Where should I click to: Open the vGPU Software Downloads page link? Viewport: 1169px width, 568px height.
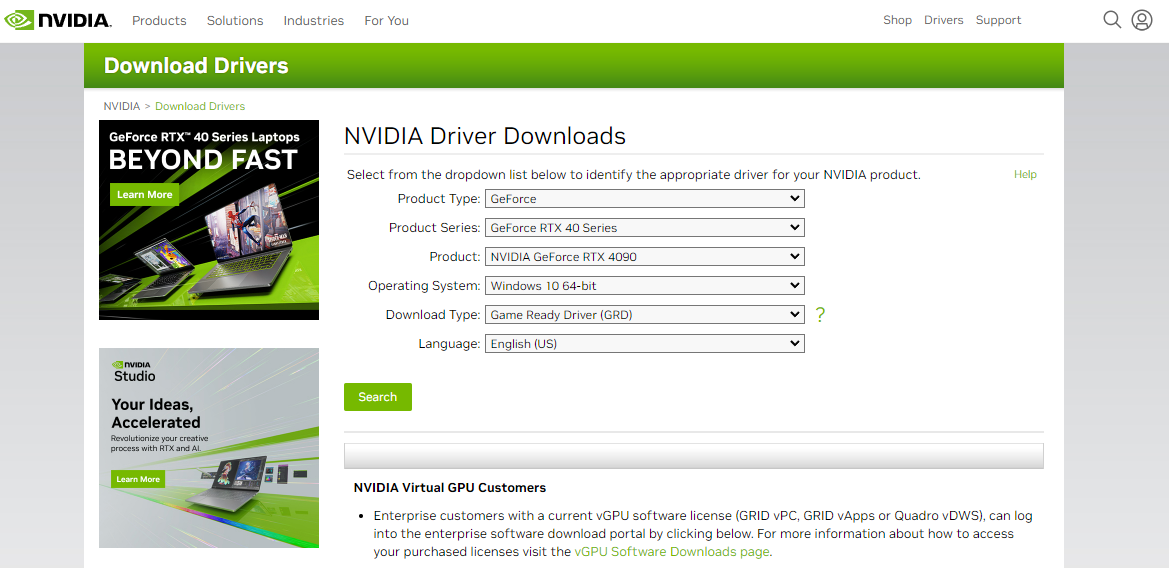pyautogui.click(x=671, y=552)
